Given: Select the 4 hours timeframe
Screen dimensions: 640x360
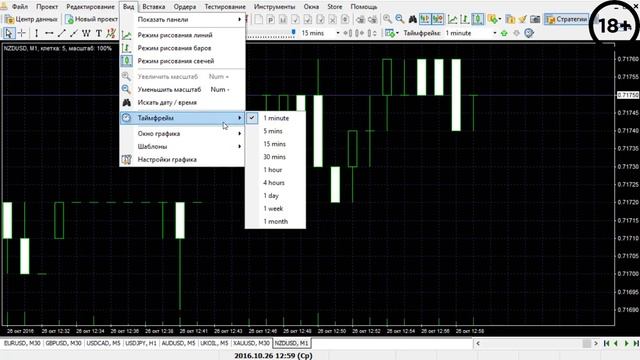Looking at the screenshot, I should 276,183.
